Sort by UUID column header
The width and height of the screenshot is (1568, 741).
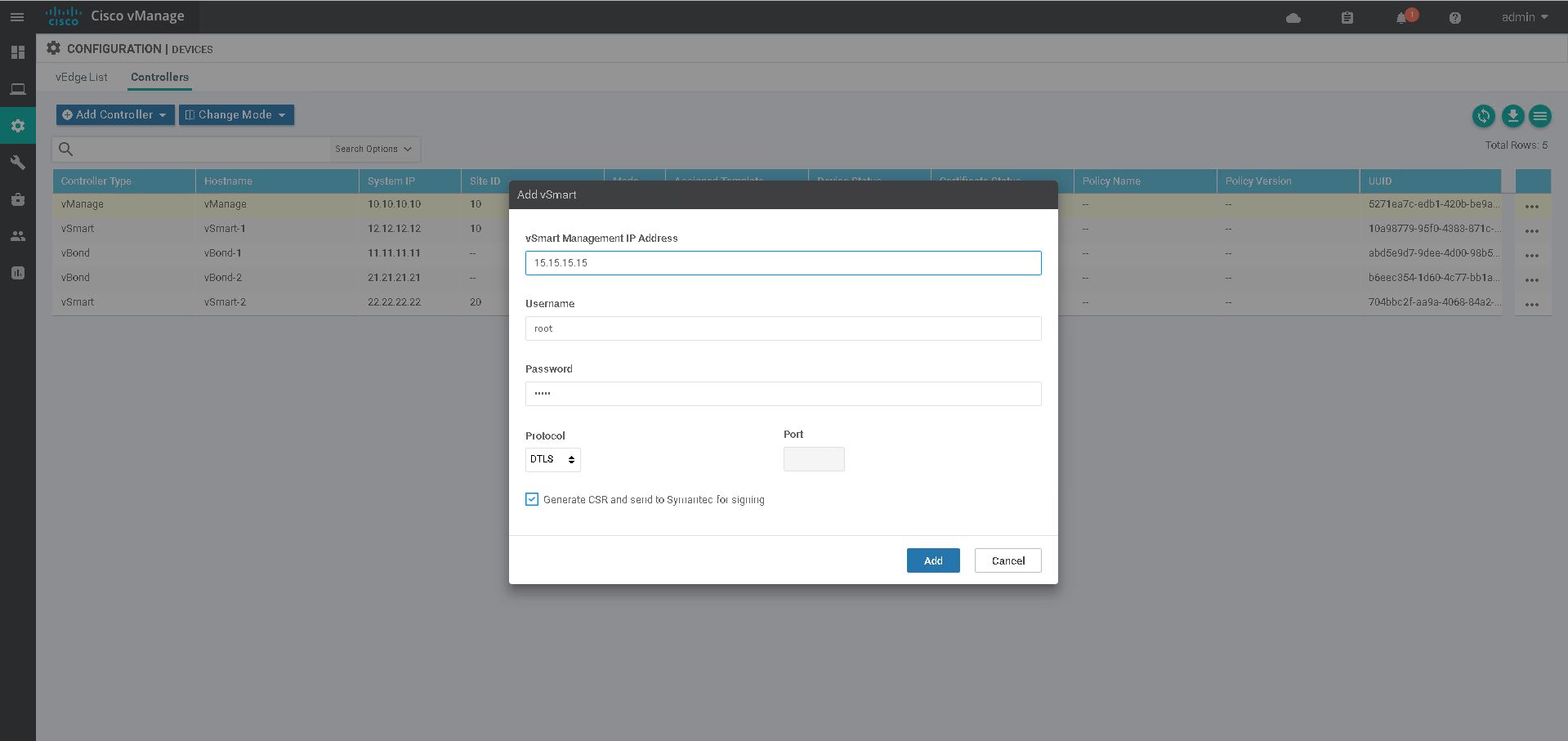point(1431,181)
